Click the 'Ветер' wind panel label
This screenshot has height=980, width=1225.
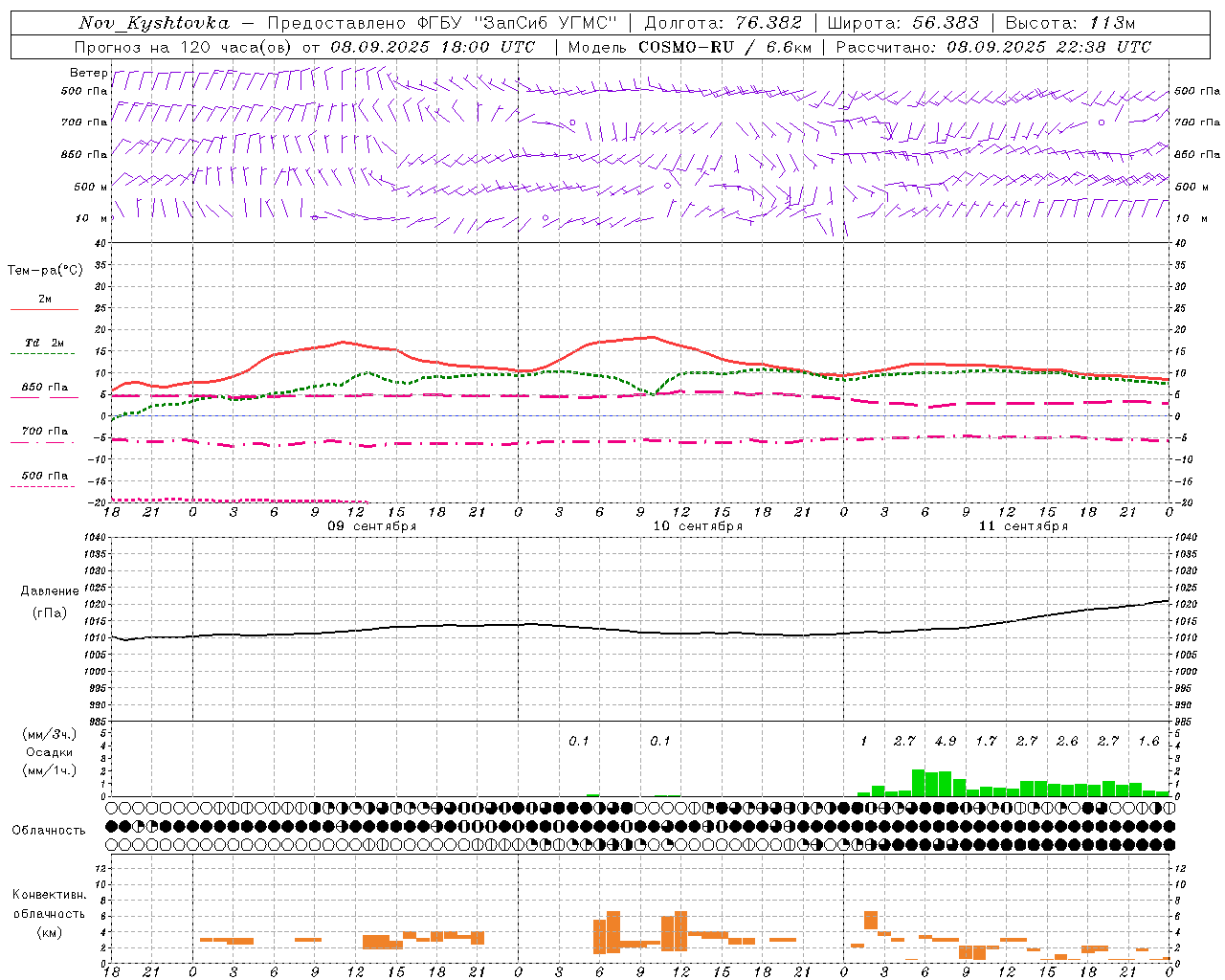88,73
